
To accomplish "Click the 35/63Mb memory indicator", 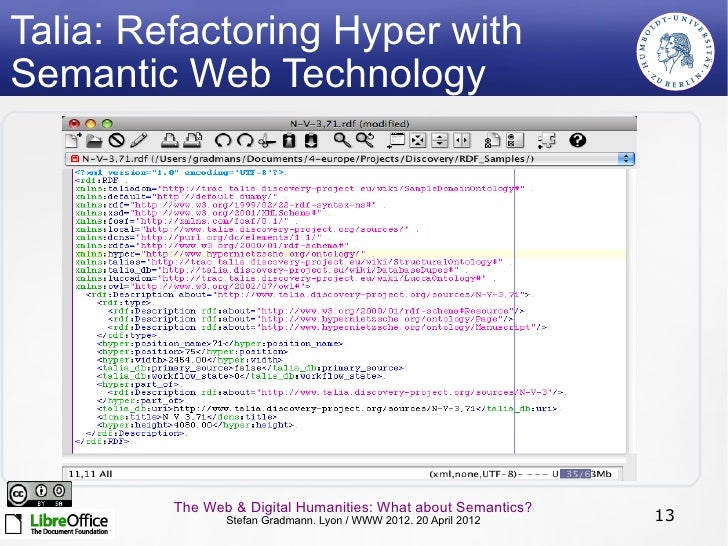I will click(x=586, y=474).
